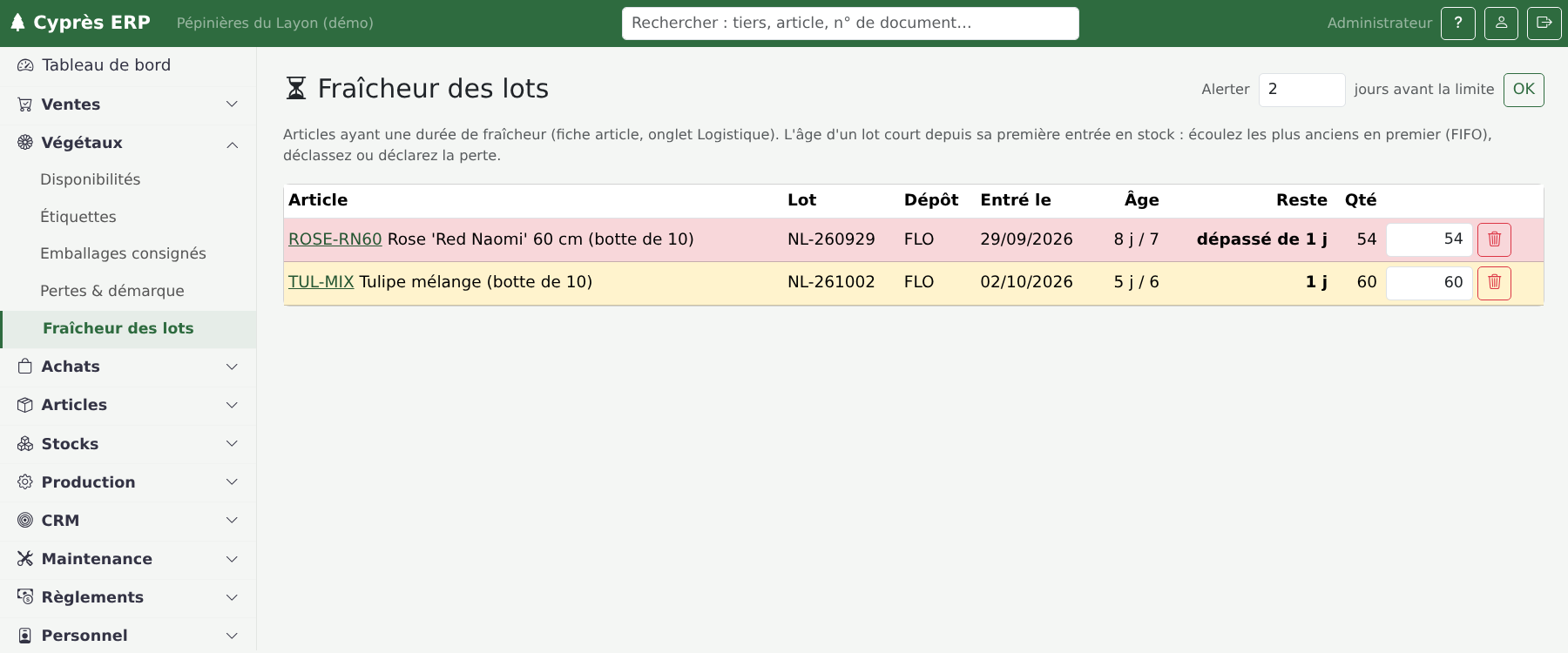Click the logout icon button

(1544, 24)
